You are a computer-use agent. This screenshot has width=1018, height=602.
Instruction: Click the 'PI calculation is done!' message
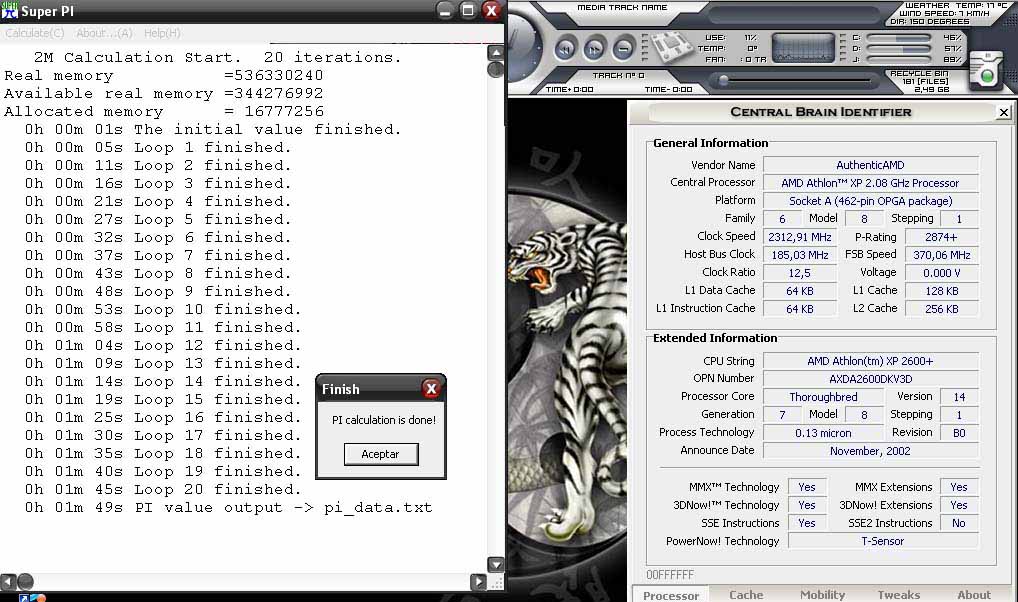(384, 420)
